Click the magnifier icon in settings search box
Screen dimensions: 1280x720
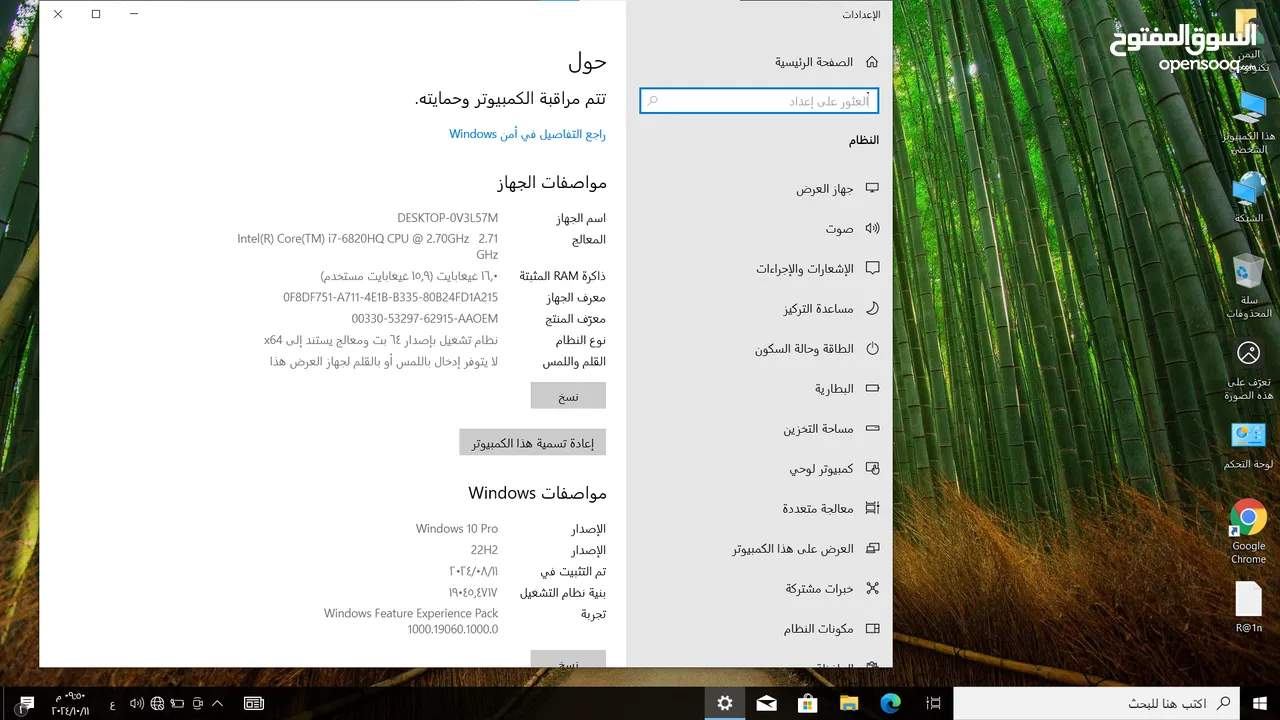tap(653, 101)
